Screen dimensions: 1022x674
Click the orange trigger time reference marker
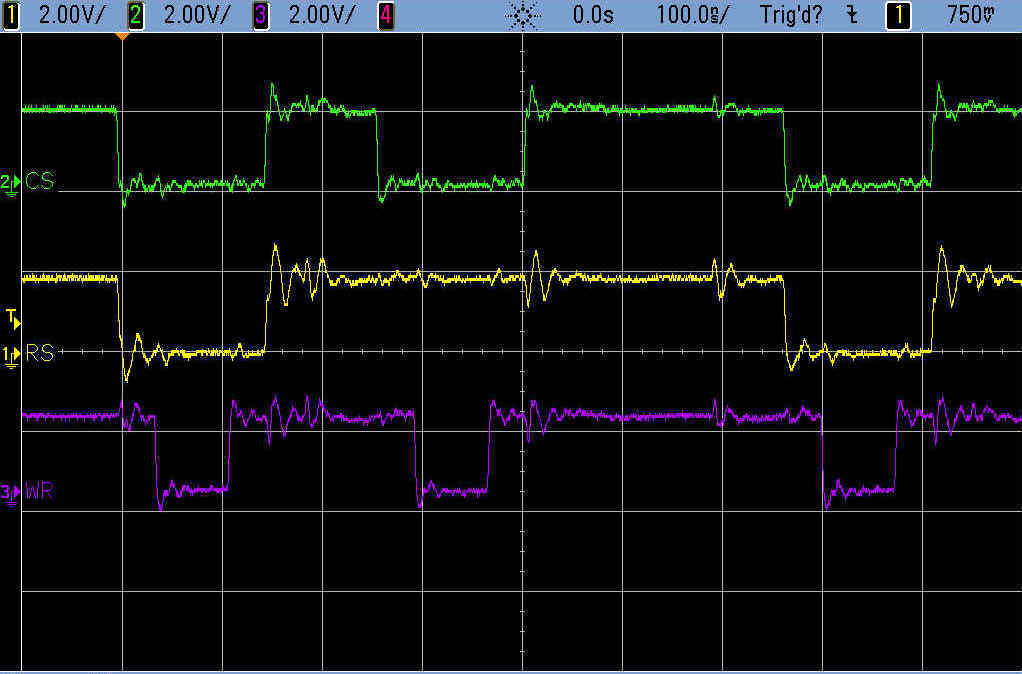122,36
